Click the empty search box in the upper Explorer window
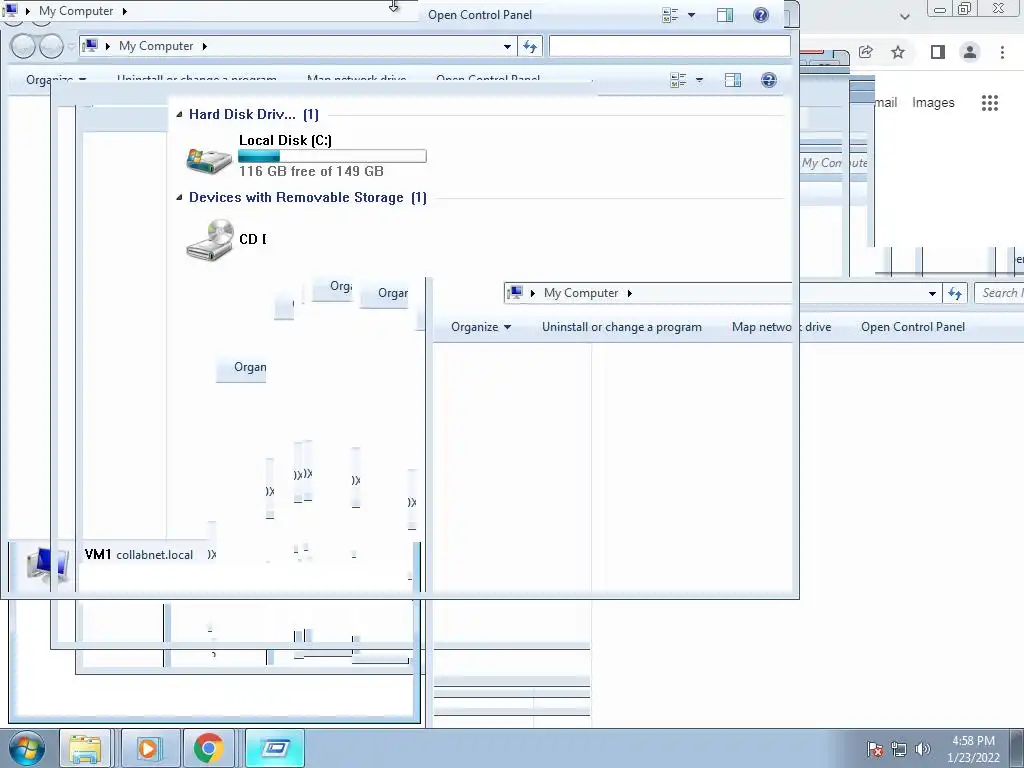 click(x=669, y=46)
